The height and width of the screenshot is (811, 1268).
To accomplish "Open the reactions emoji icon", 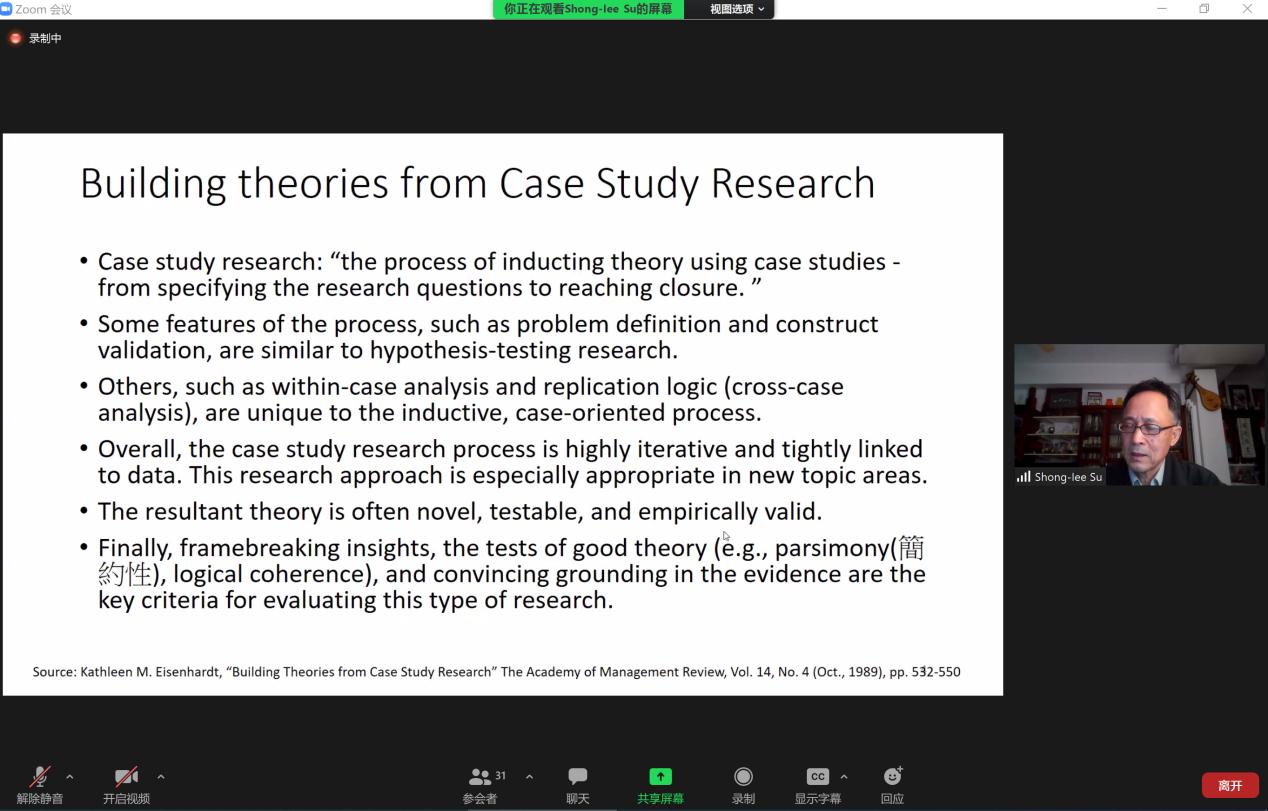I will tap(892, 777).
